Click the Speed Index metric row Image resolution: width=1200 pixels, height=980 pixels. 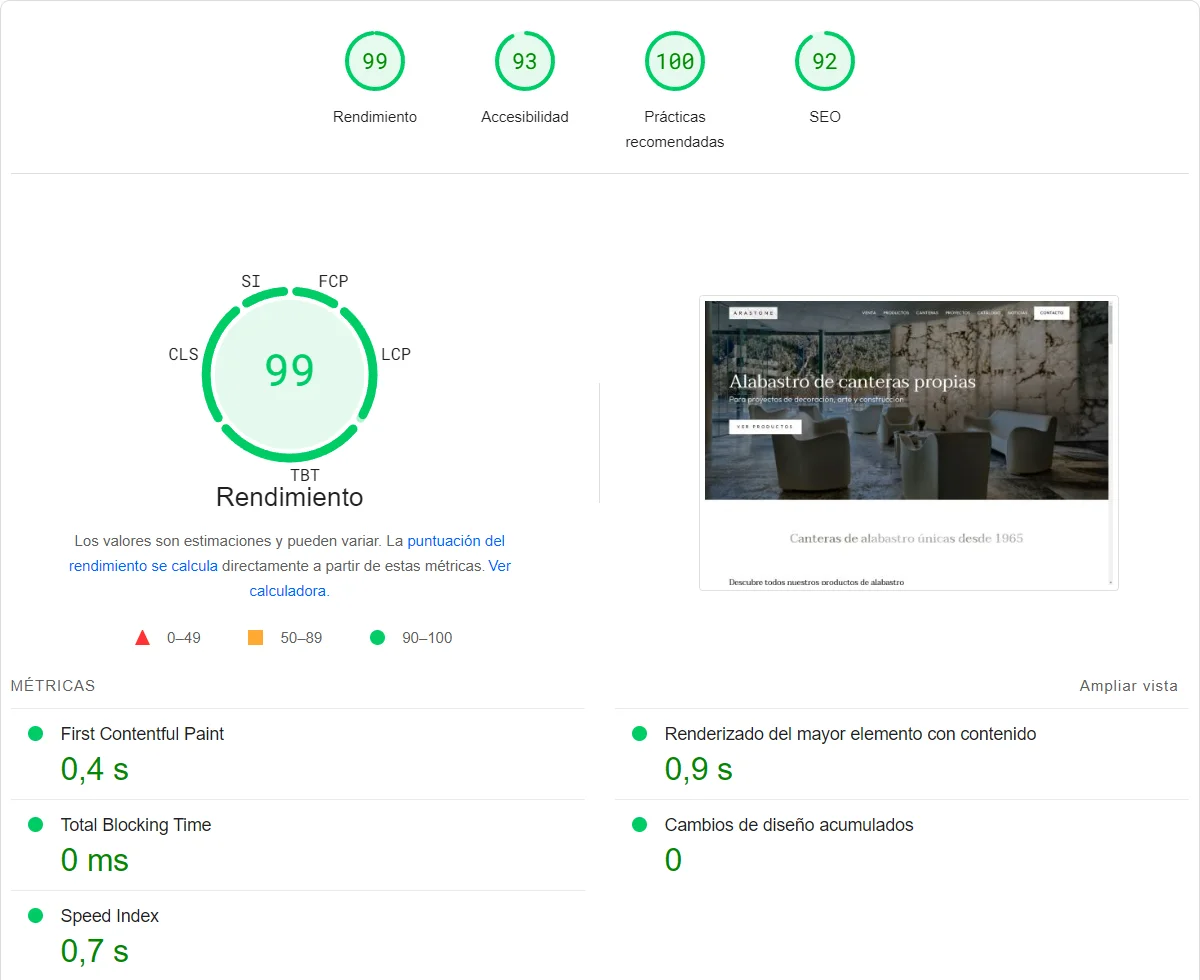point(110,916)
